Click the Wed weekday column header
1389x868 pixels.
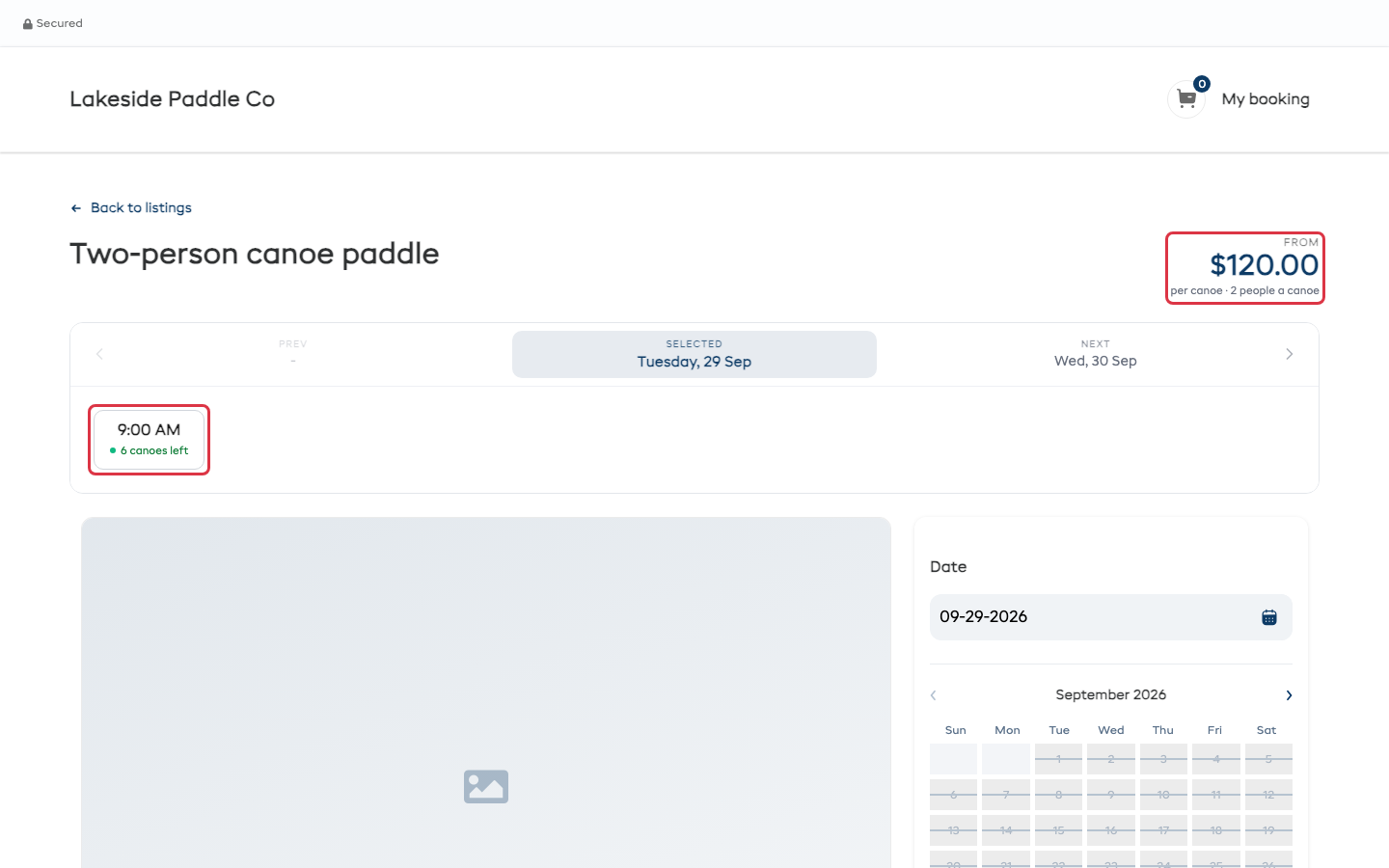click(x=1111, y=731)
